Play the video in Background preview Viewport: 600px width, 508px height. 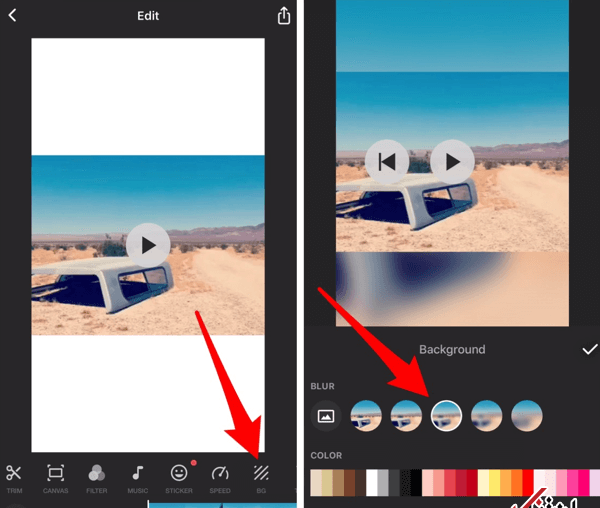point(452,162)
